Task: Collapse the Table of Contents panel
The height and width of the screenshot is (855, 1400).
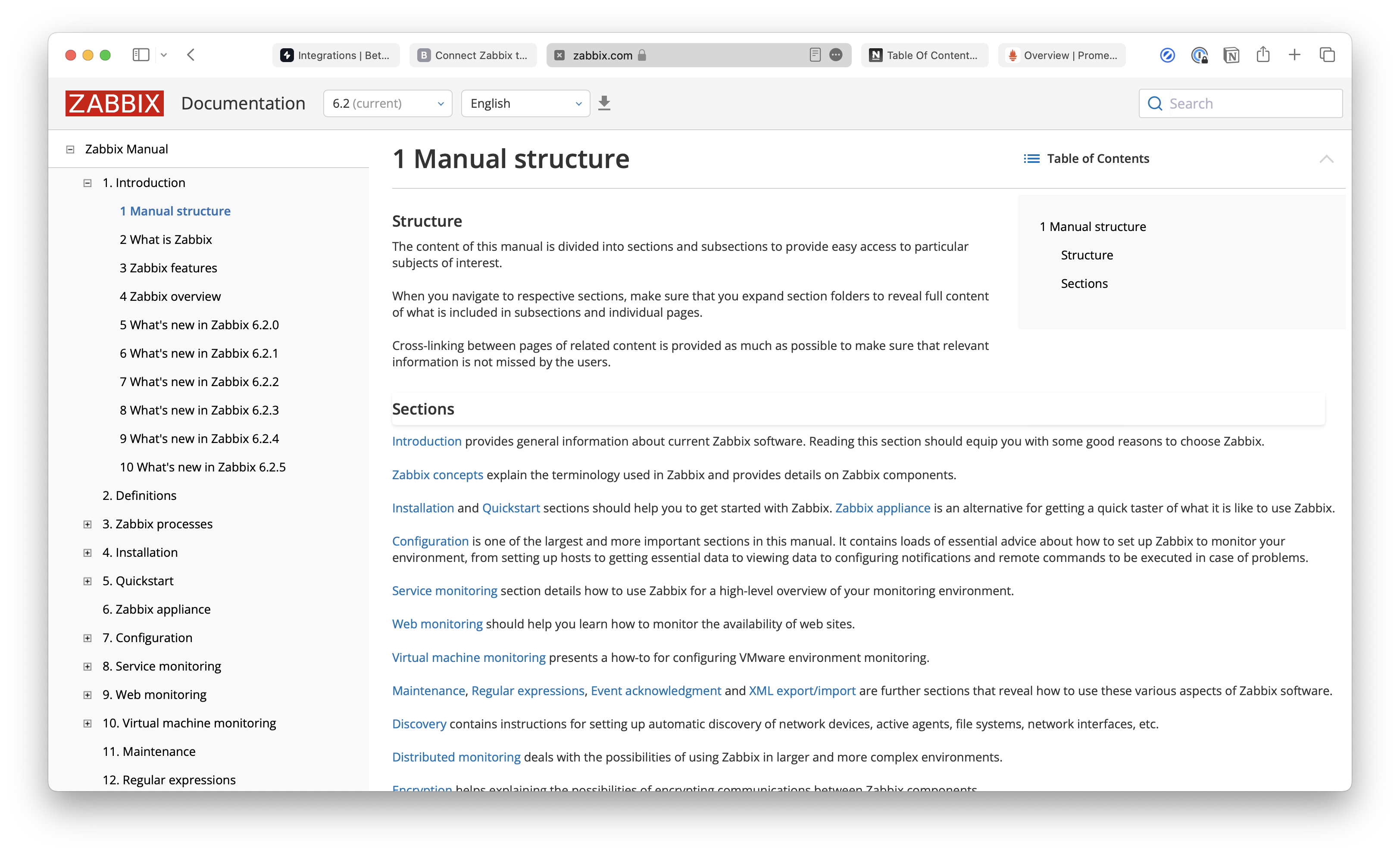Action: tap(1328, 158)
